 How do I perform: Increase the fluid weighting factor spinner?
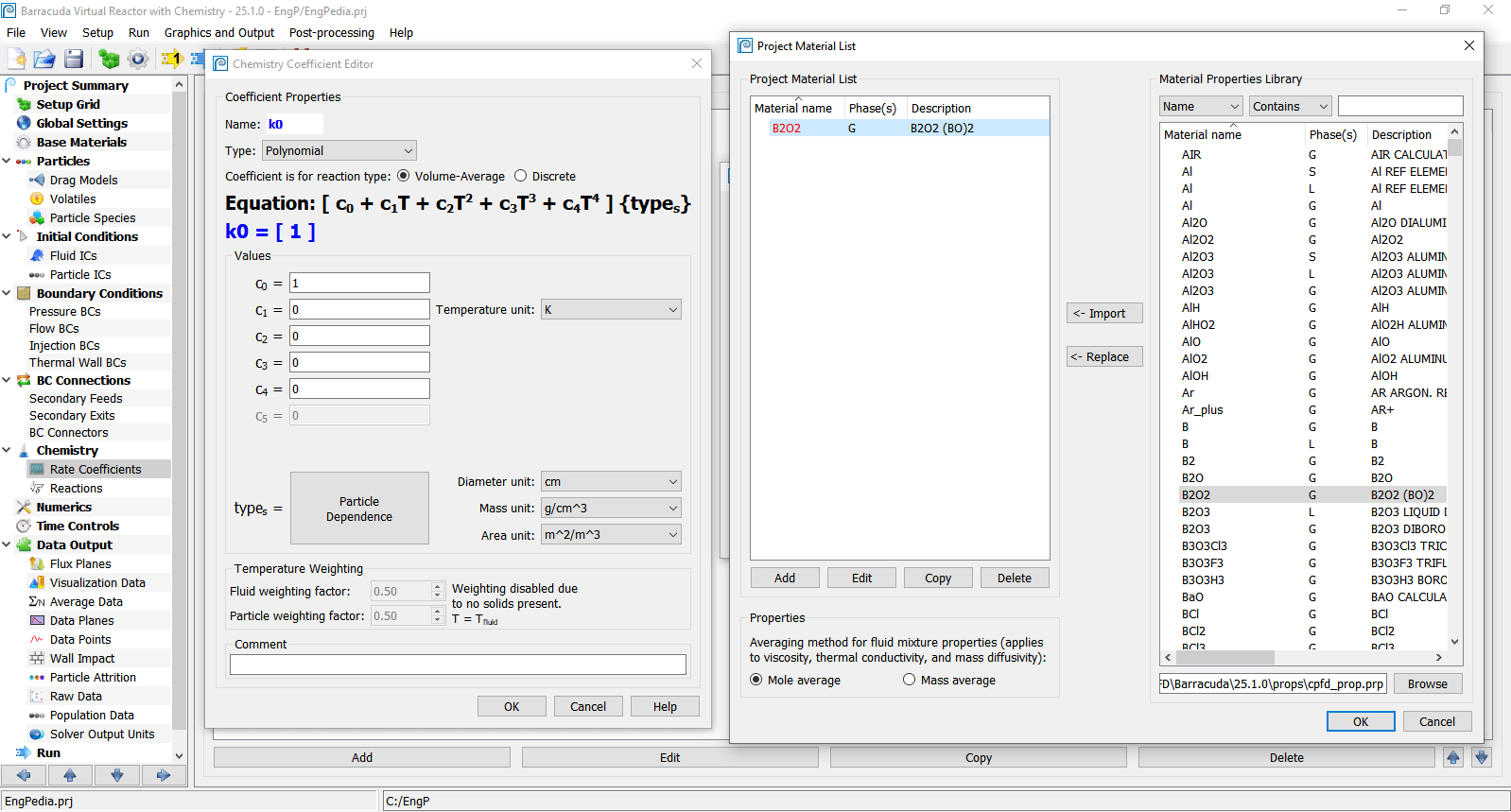pos(437,586)
